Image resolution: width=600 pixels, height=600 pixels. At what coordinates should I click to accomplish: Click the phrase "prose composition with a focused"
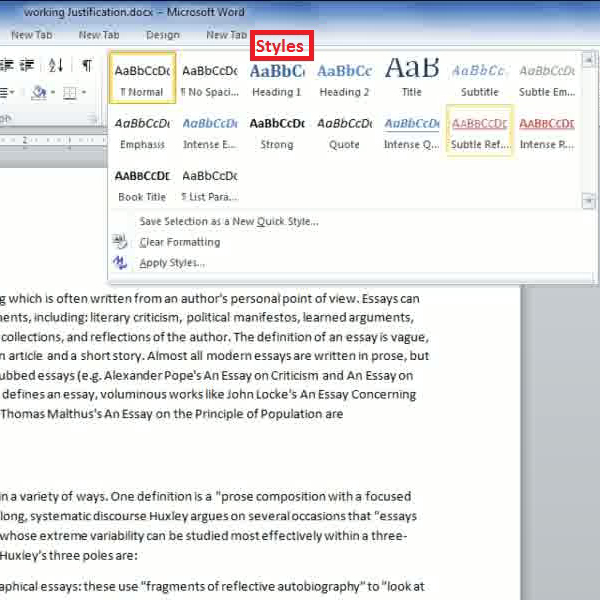pos(316,496)
